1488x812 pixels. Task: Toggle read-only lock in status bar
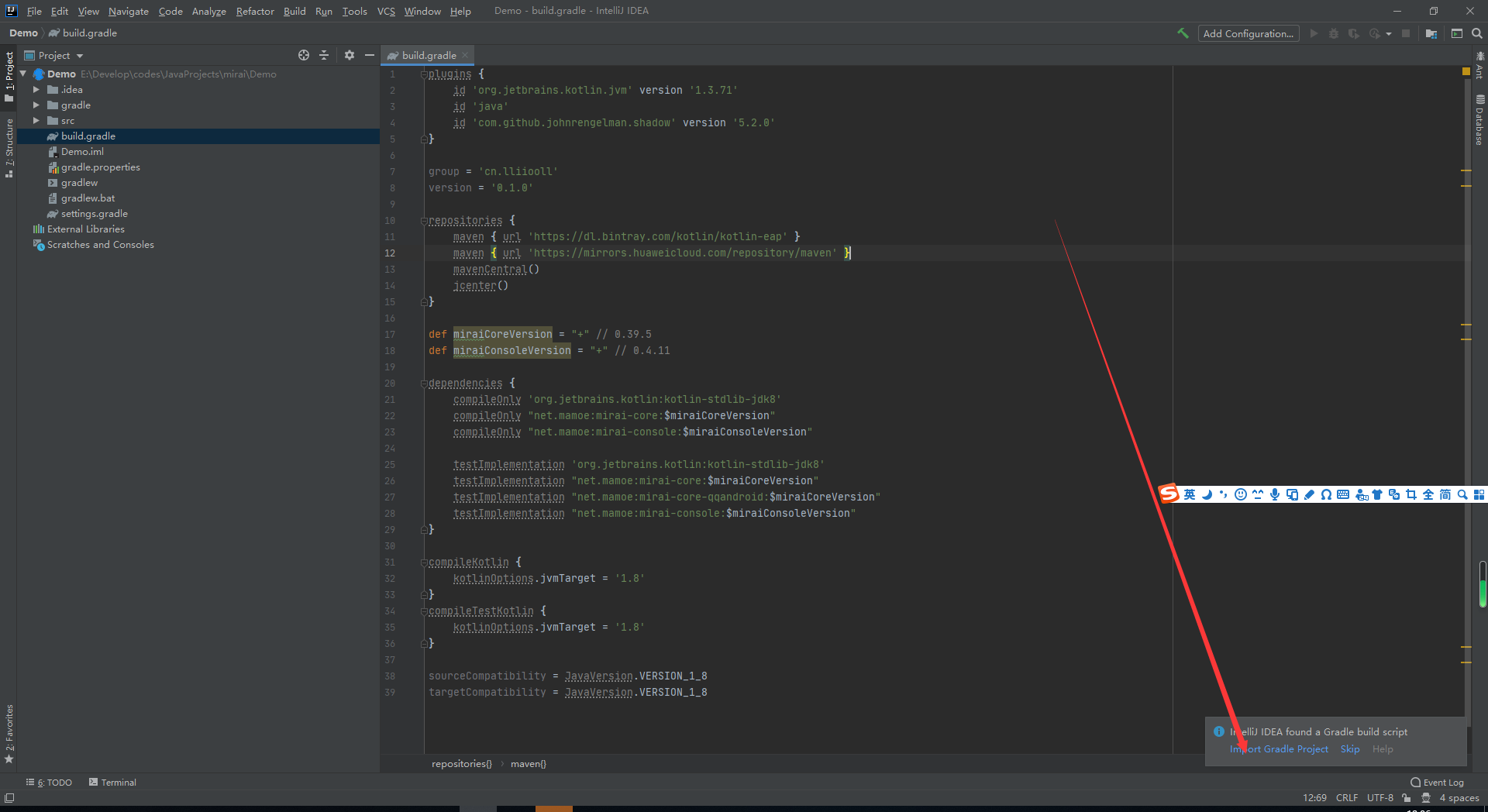pos(1406,798)
